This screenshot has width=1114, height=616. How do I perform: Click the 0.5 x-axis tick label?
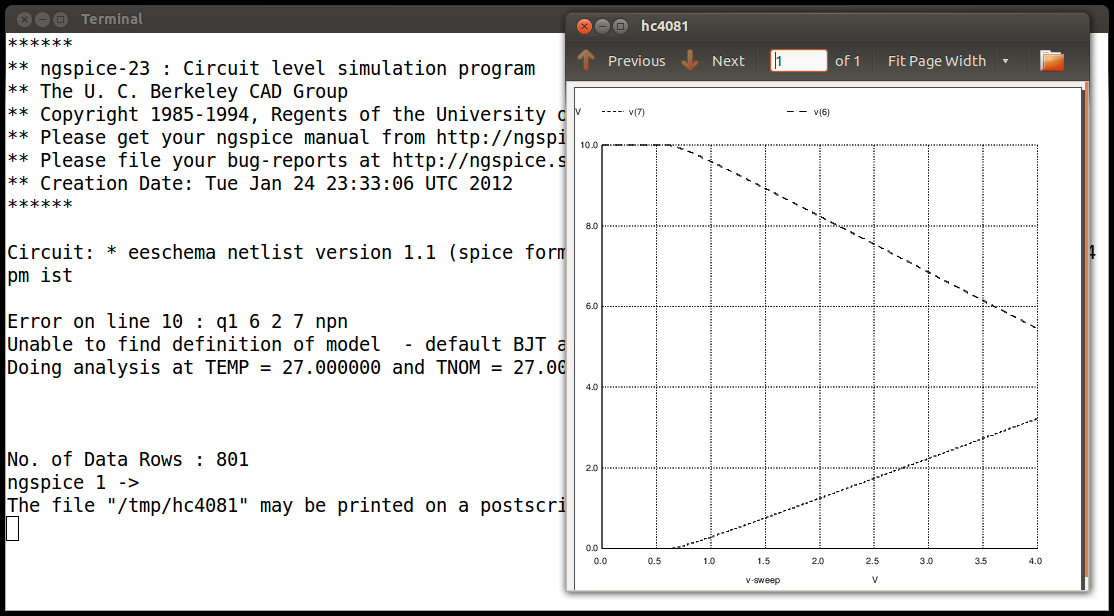pyautogui.click(x=655, y=561)
